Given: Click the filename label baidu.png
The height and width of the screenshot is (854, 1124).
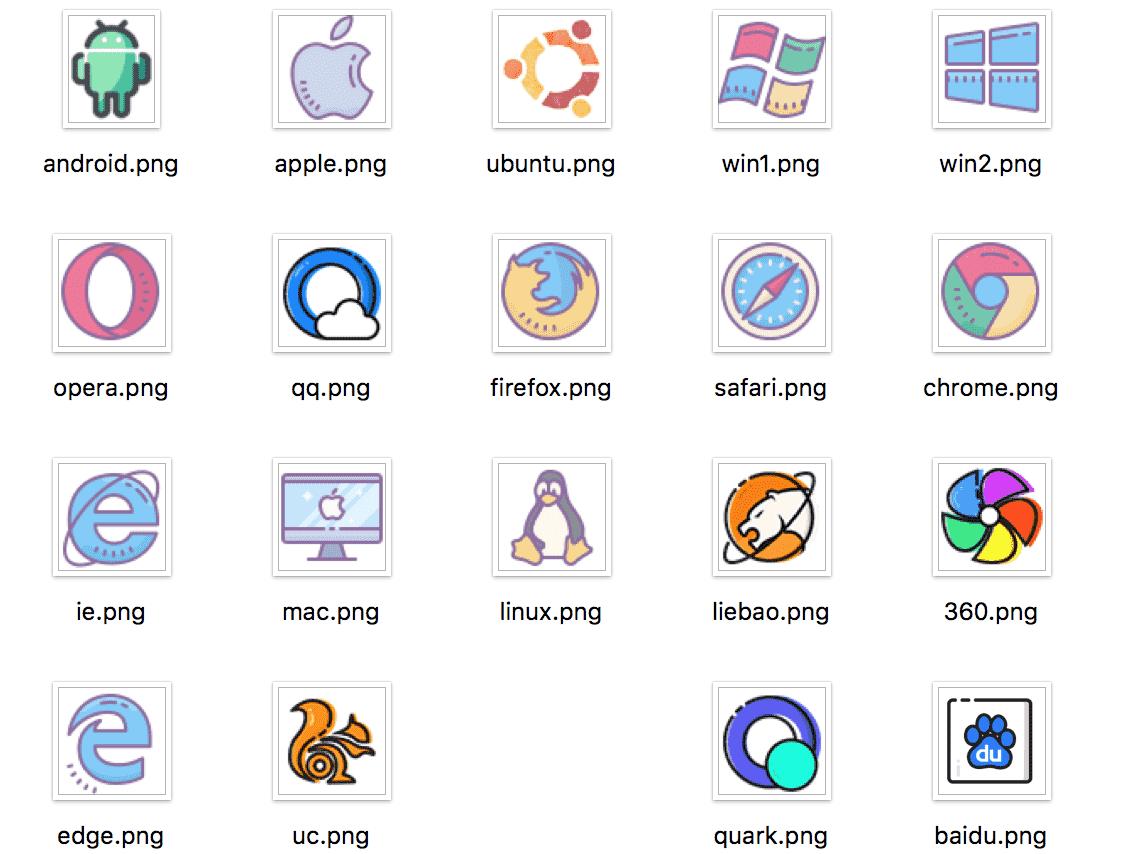Looking at the screenshot, I should pyautogui.click(x=991, y=836).
